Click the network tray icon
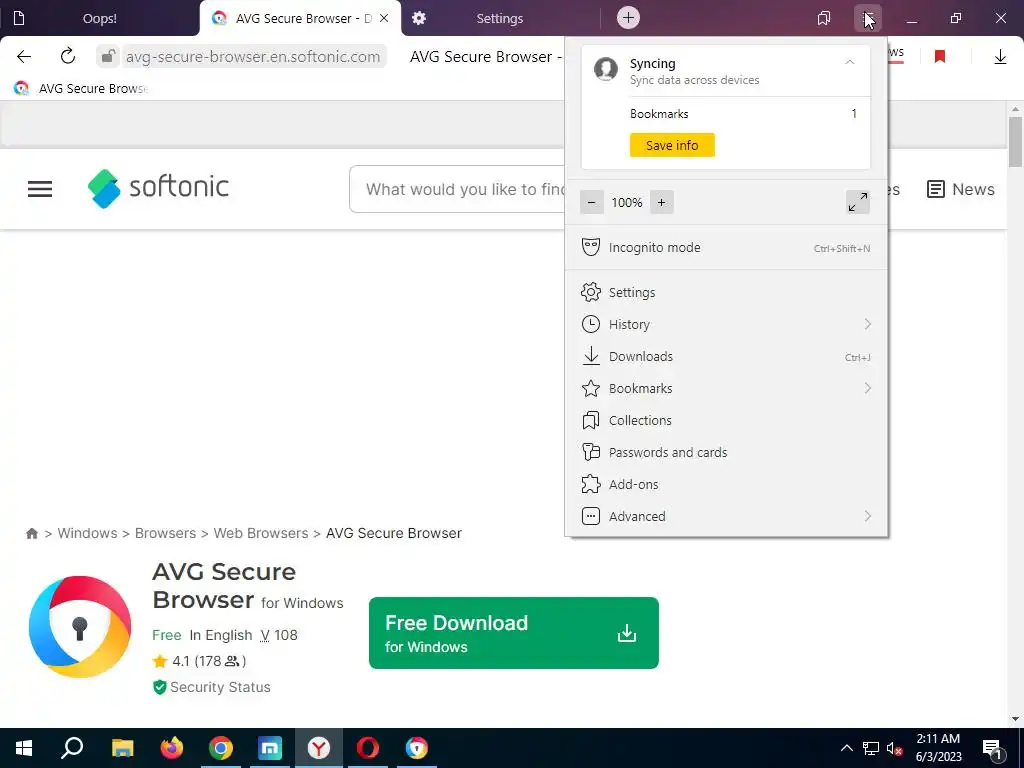This screenshot has width=1024, height=768. (871, 748)
